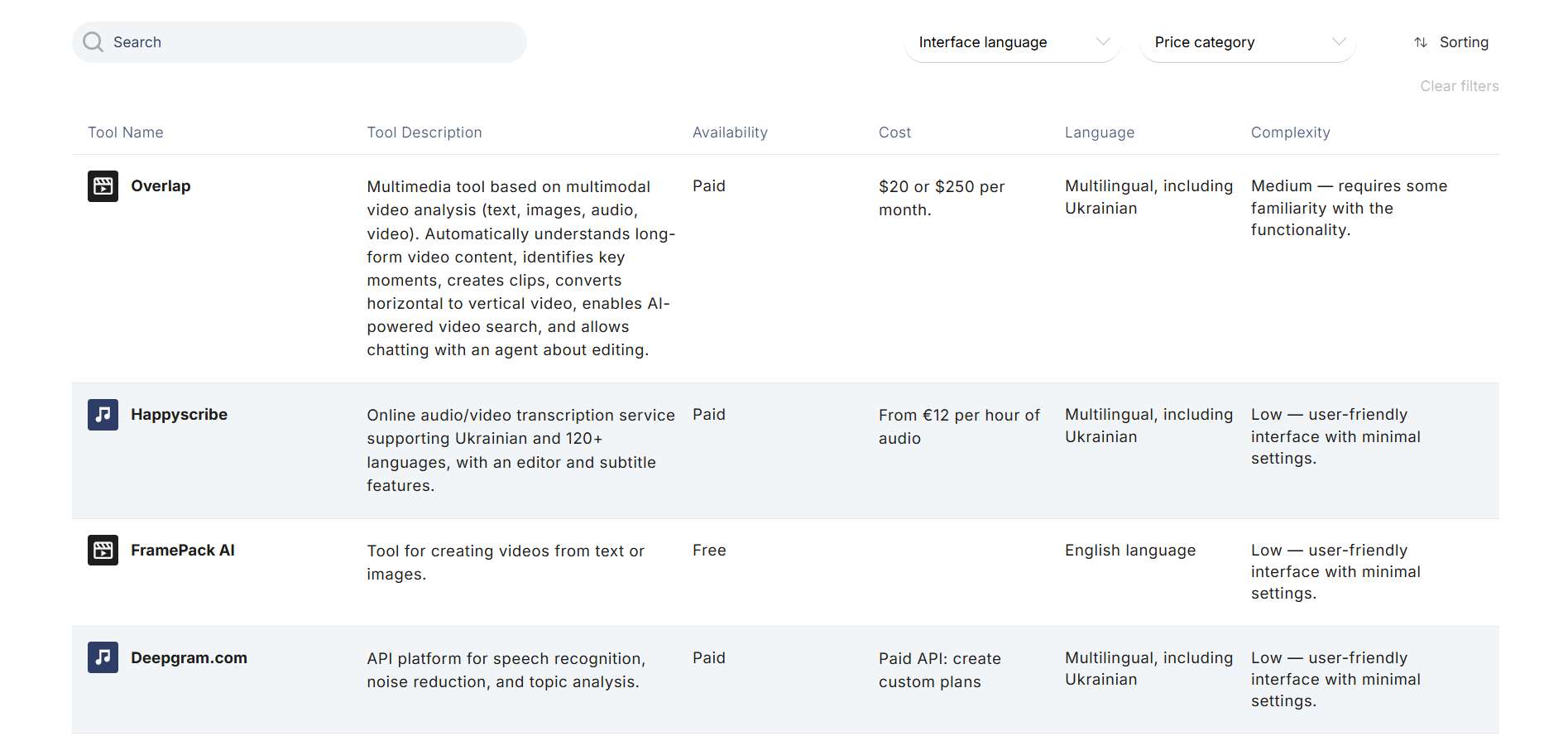Click the Cost column header

click(894, 132)
